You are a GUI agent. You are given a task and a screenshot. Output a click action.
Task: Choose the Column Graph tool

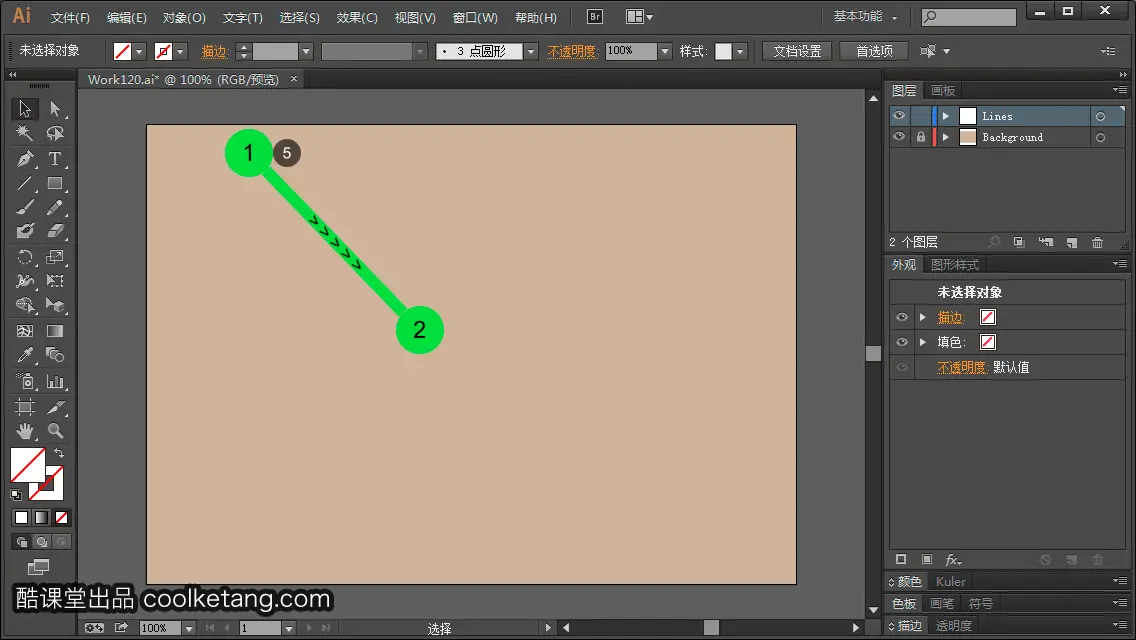point(55,381)
